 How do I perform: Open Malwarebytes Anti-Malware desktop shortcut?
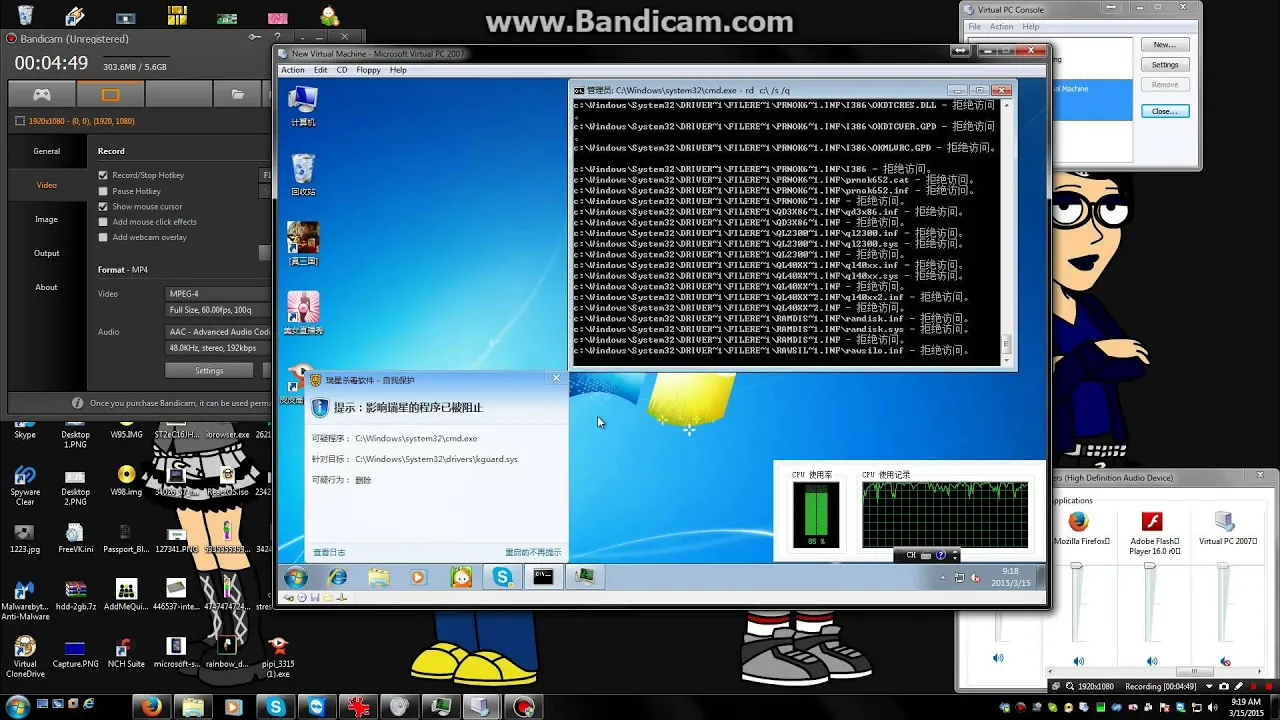[x=25, y=600]
